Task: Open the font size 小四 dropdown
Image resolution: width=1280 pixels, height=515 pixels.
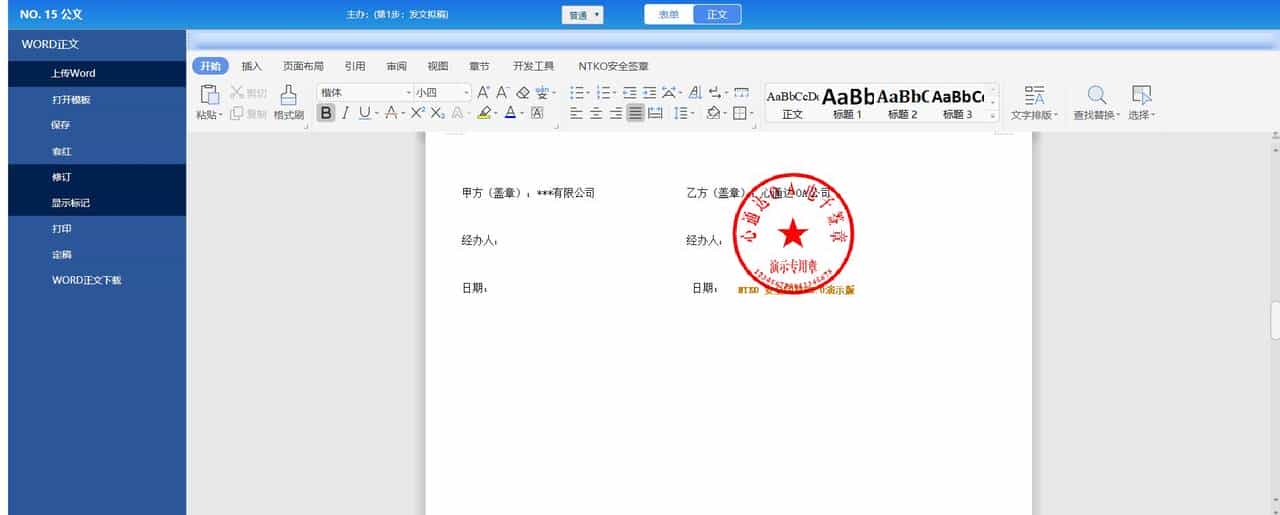Action: point(467,93)
